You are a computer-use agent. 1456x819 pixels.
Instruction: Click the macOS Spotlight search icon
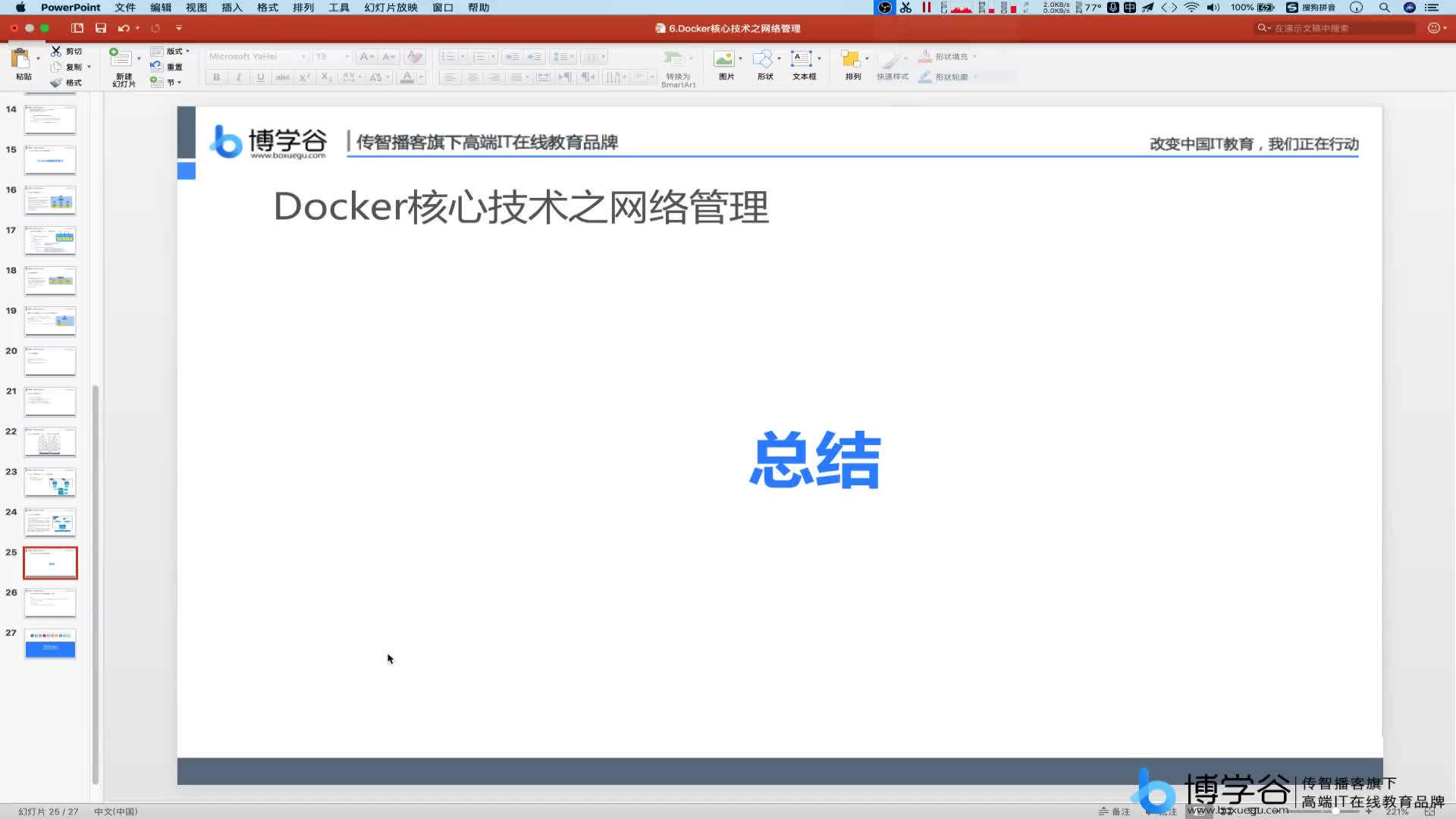[x=1385, y=8]
